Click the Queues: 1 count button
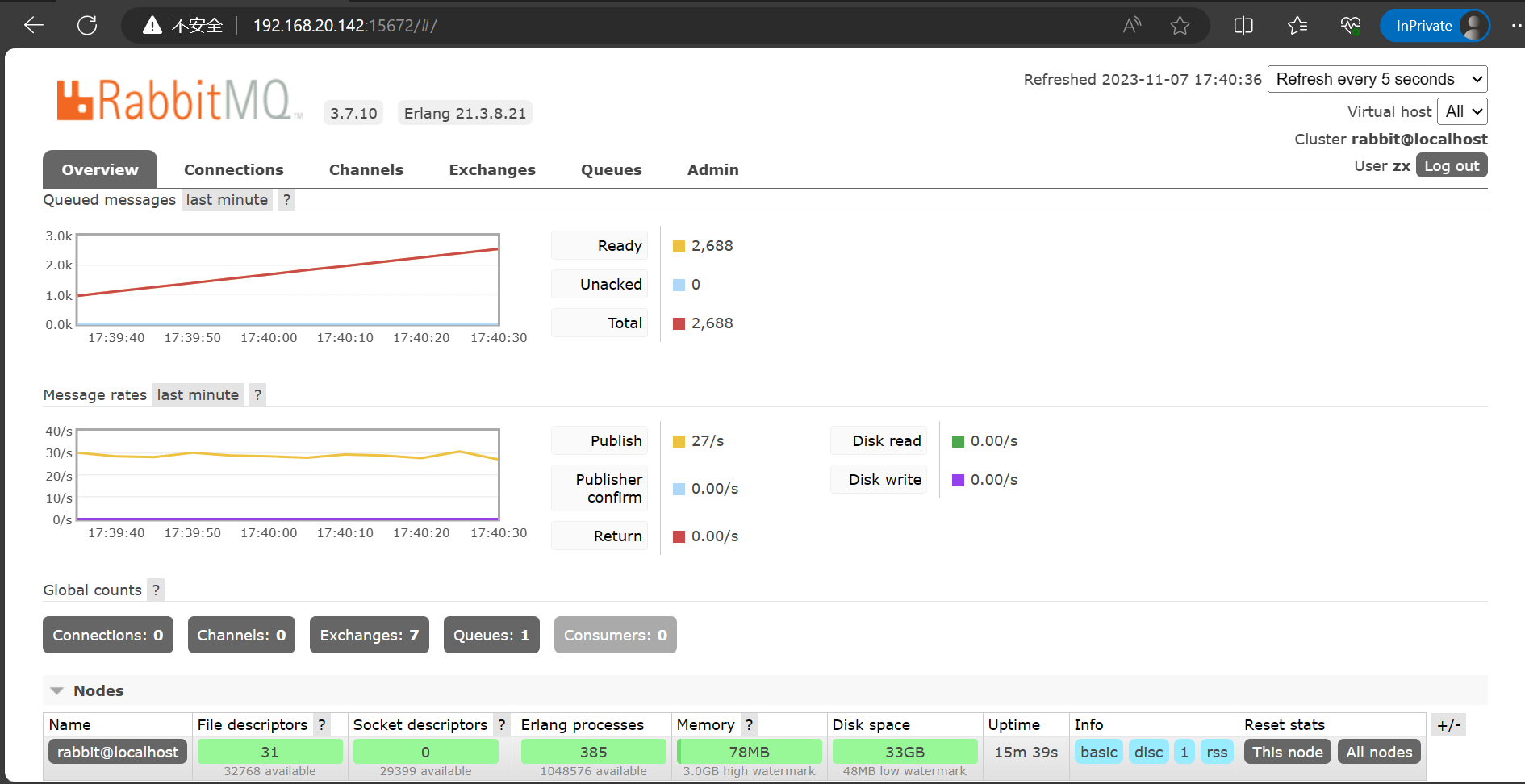Screen dimensions: 1525x784 (491, 635)
